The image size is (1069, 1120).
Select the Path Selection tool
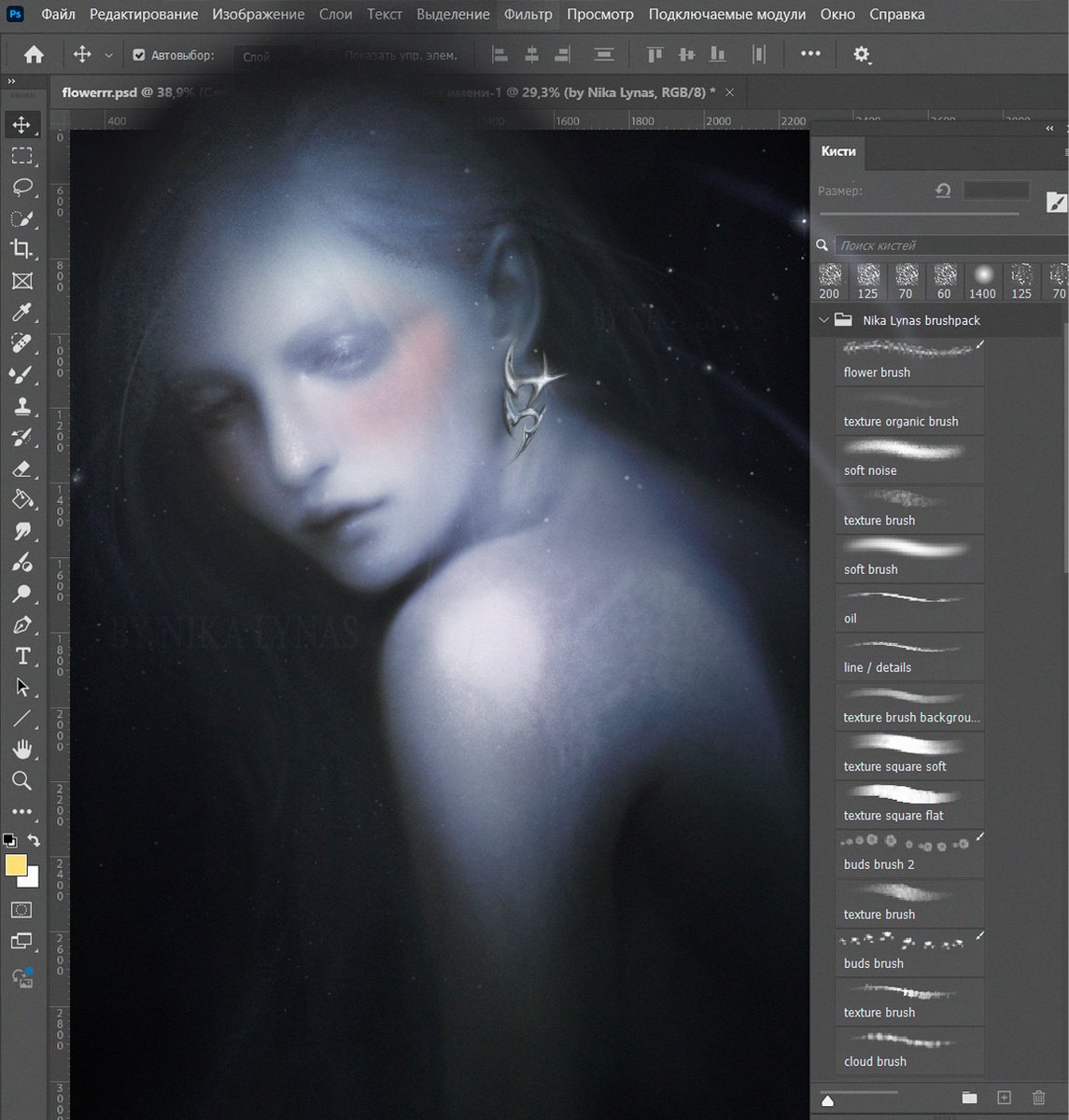pos(21,688)
